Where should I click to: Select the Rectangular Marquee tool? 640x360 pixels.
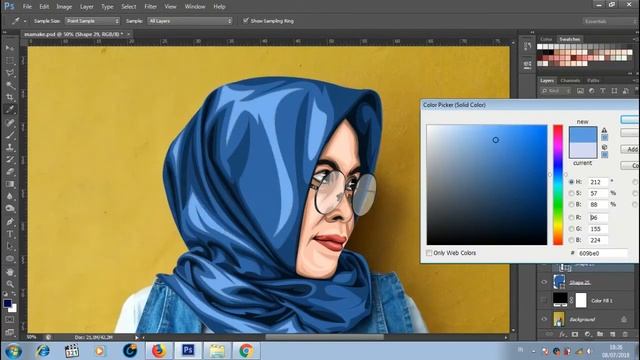pyautogui.click(x=9, y=60)
